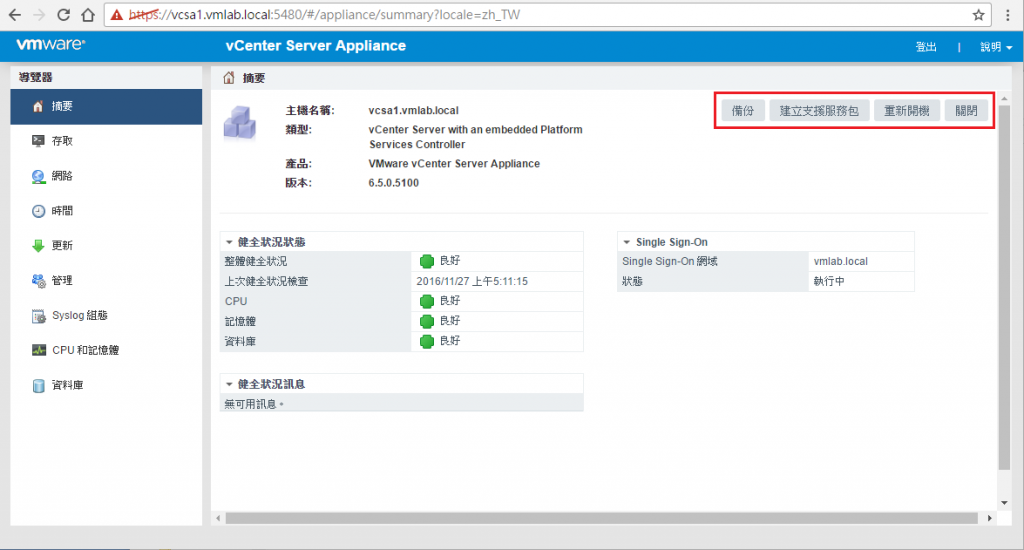This screenshot has width=1024, height=550.
Task: Click 建立支援服務包 button
Action: point(820,110)
